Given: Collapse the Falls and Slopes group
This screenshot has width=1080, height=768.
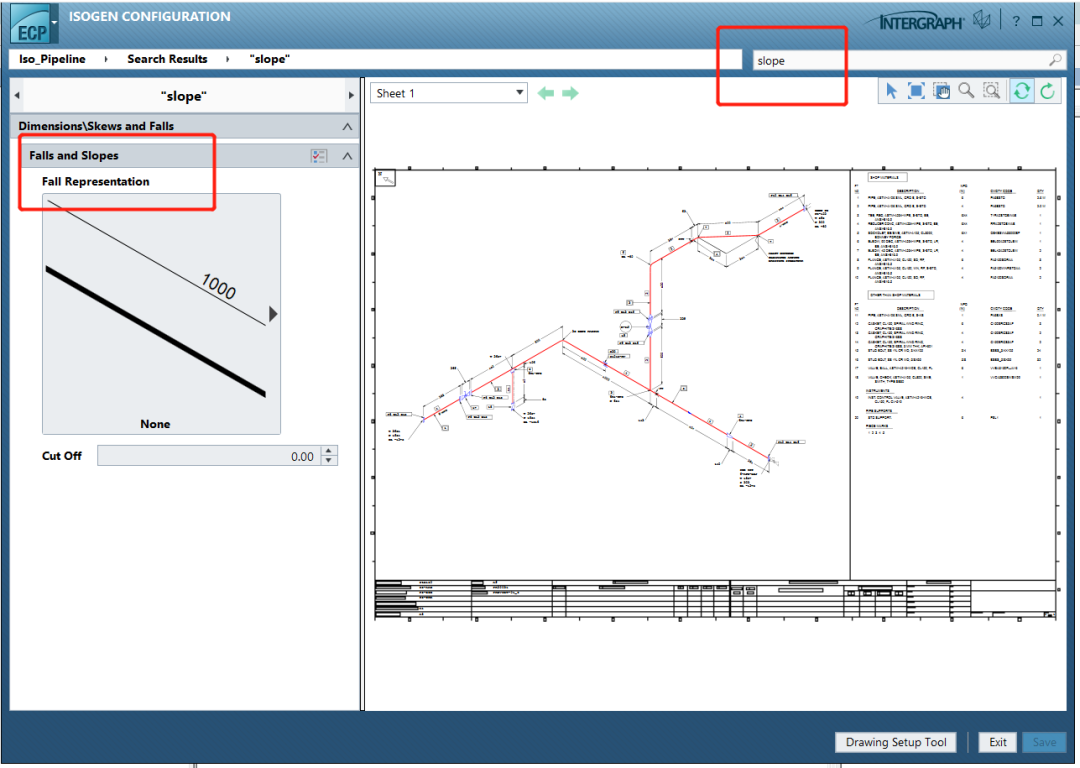Looking at the screenshot, I should 347,156.
